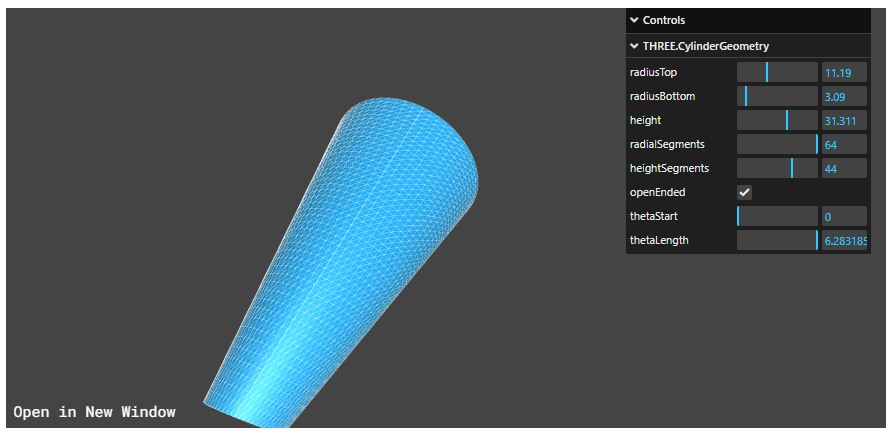Image resolution: width=891 pixels, height=439 pixels.
Task: Click the height label
Action: 646,120
